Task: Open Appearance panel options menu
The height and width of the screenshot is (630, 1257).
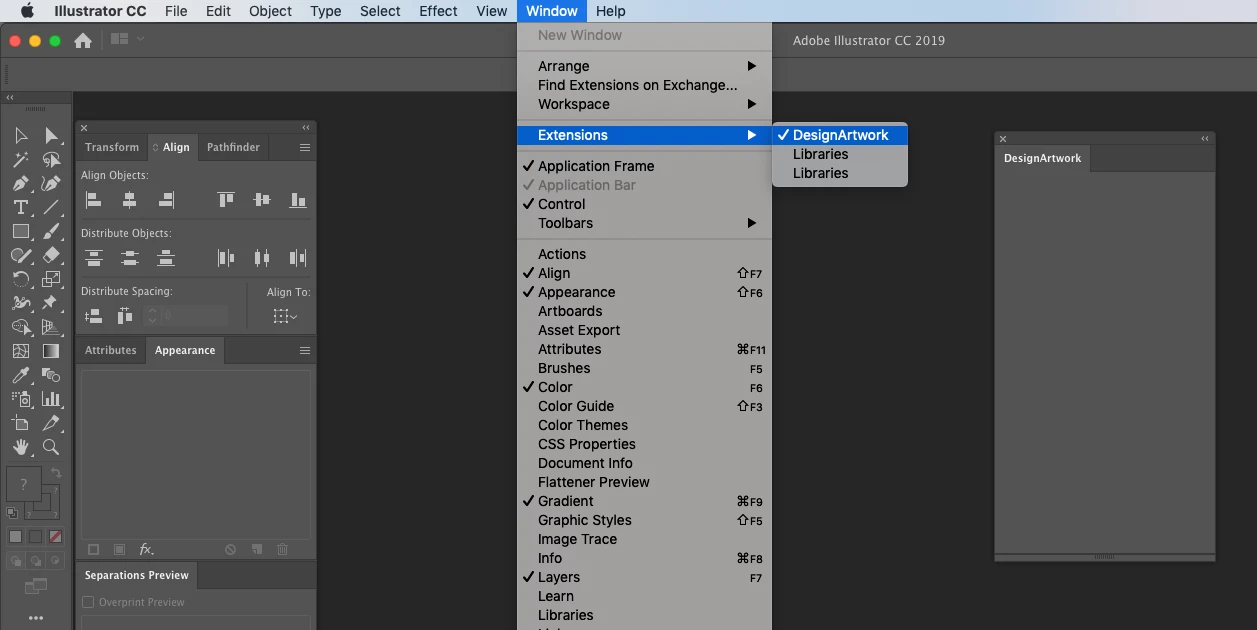Action: (305, 350)
